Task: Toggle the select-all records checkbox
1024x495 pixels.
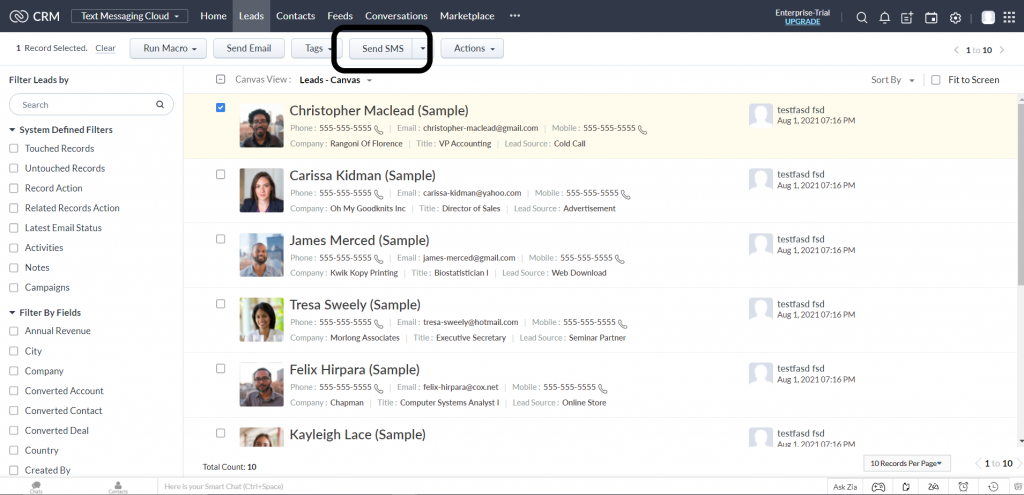Action: pos(221,80)
